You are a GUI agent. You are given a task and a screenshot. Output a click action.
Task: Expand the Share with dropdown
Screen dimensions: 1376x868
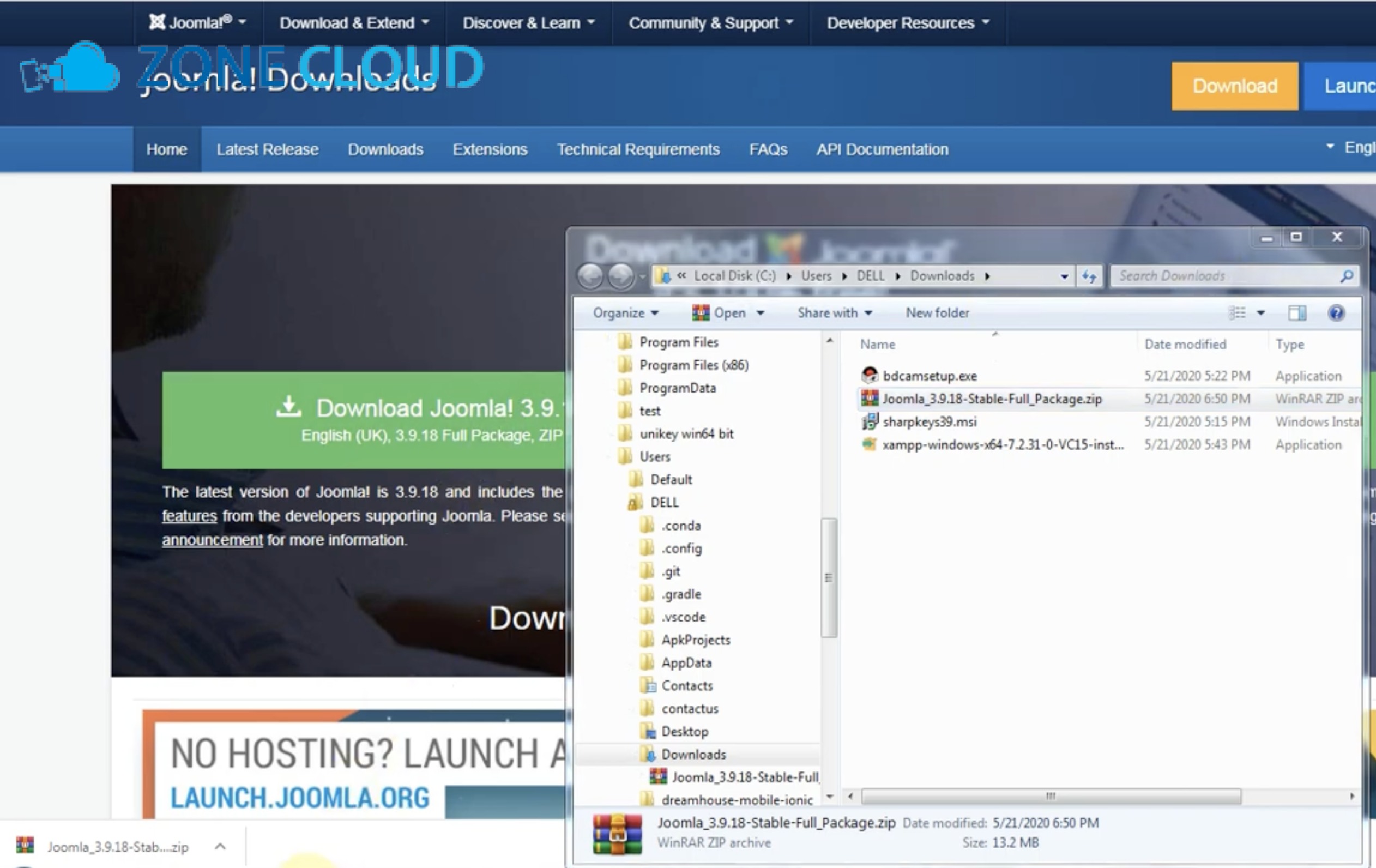coord(835,312)
